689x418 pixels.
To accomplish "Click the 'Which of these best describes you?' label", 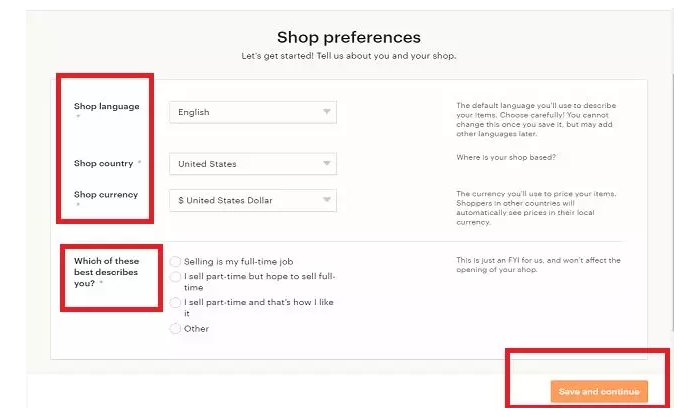I will pos(106,272).
